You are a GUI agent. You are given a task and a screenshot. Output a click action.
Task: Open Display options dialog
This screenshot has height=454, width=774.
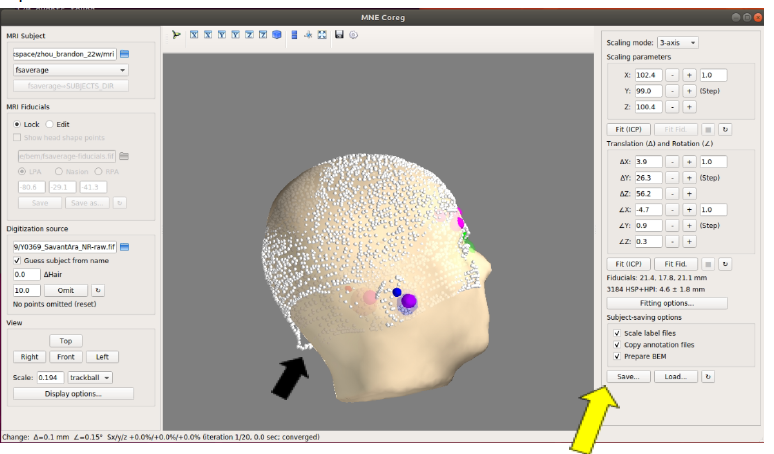tap(73, 394)
